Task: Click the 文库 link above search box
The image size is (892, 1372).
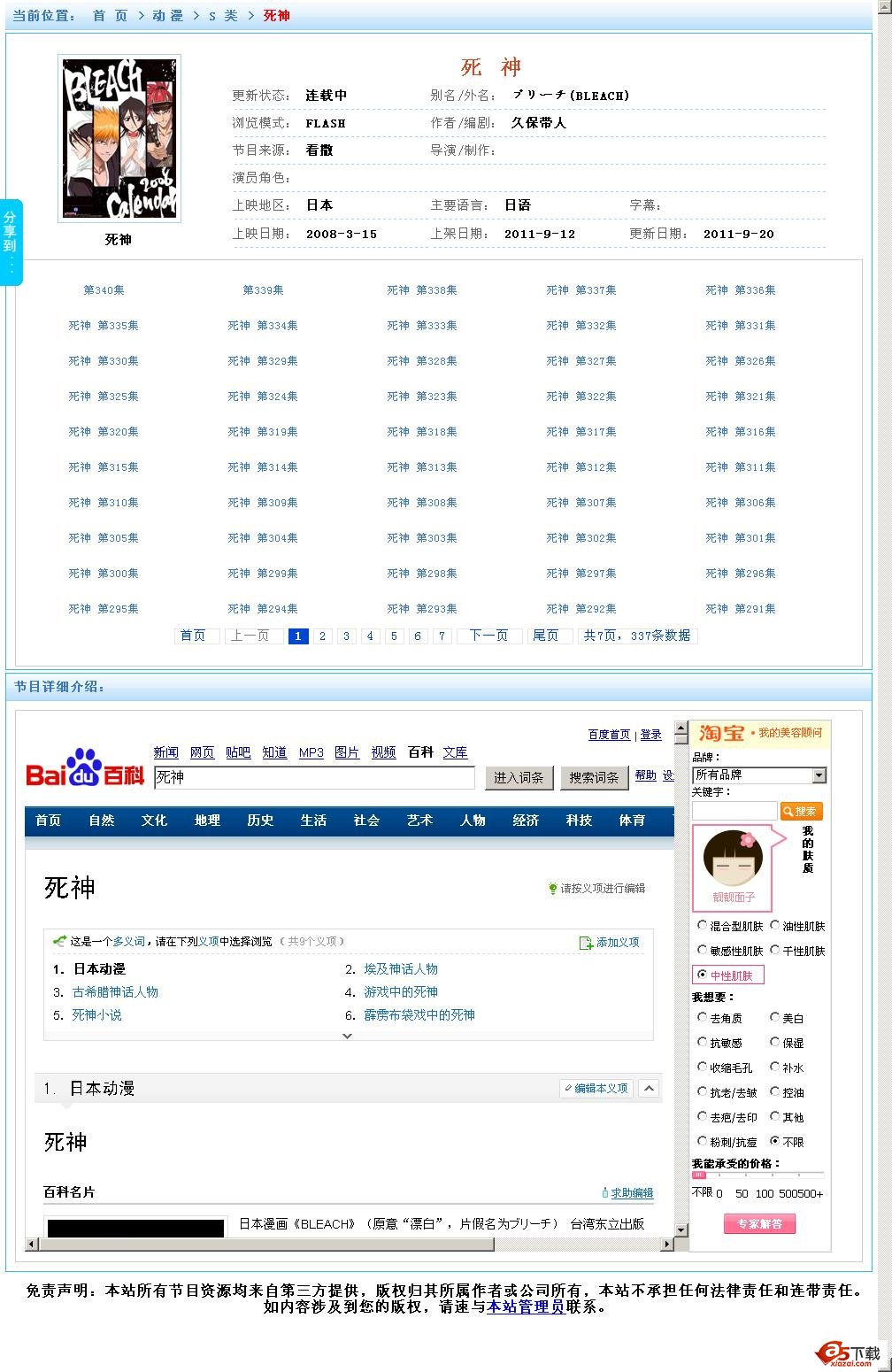Action: pyautogui.click(x=456, y=752)
